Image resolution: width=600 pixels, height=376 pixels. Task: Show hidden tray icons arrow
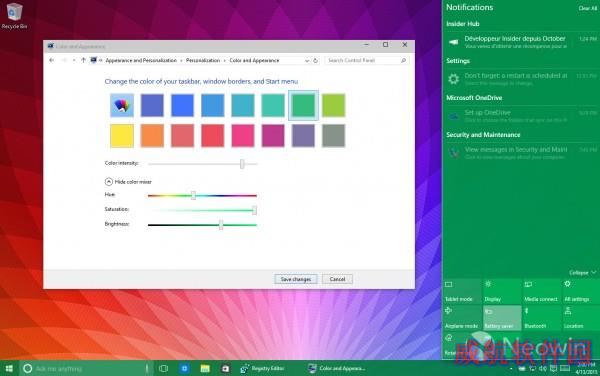511,369
